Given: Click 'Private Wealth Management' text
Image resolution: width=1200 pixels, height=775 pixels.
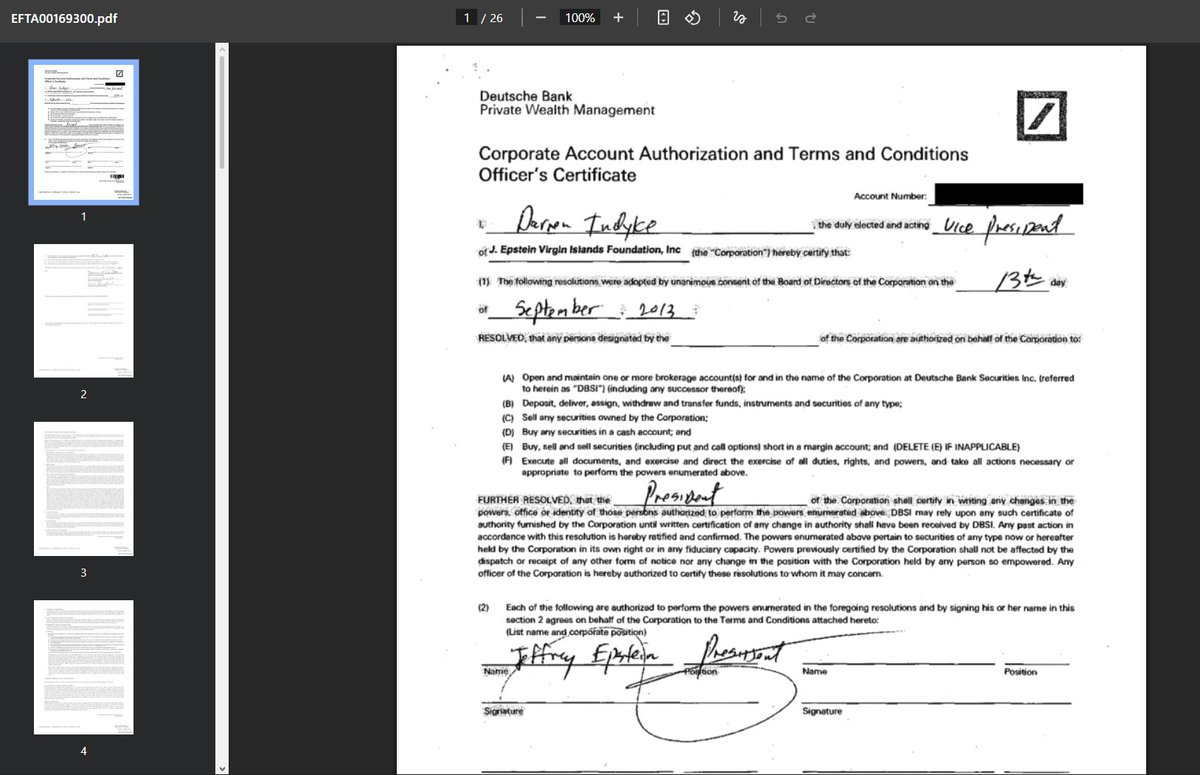Looking at the screenshot, I should pos(567,110).
